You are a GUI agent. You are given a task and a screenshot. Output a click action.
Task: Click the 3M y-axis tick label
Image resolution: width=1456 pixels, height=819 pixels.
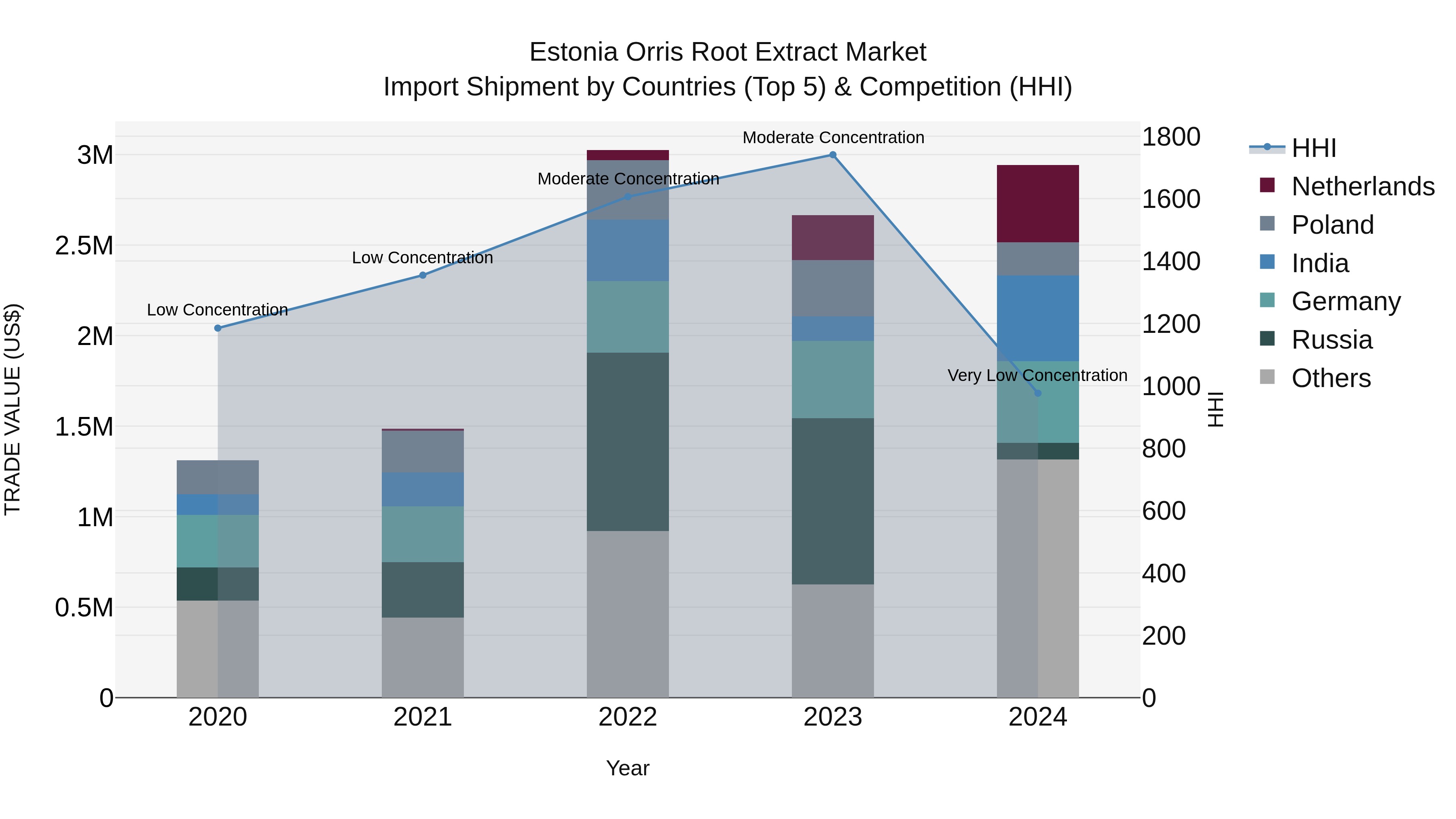(95, 155)
